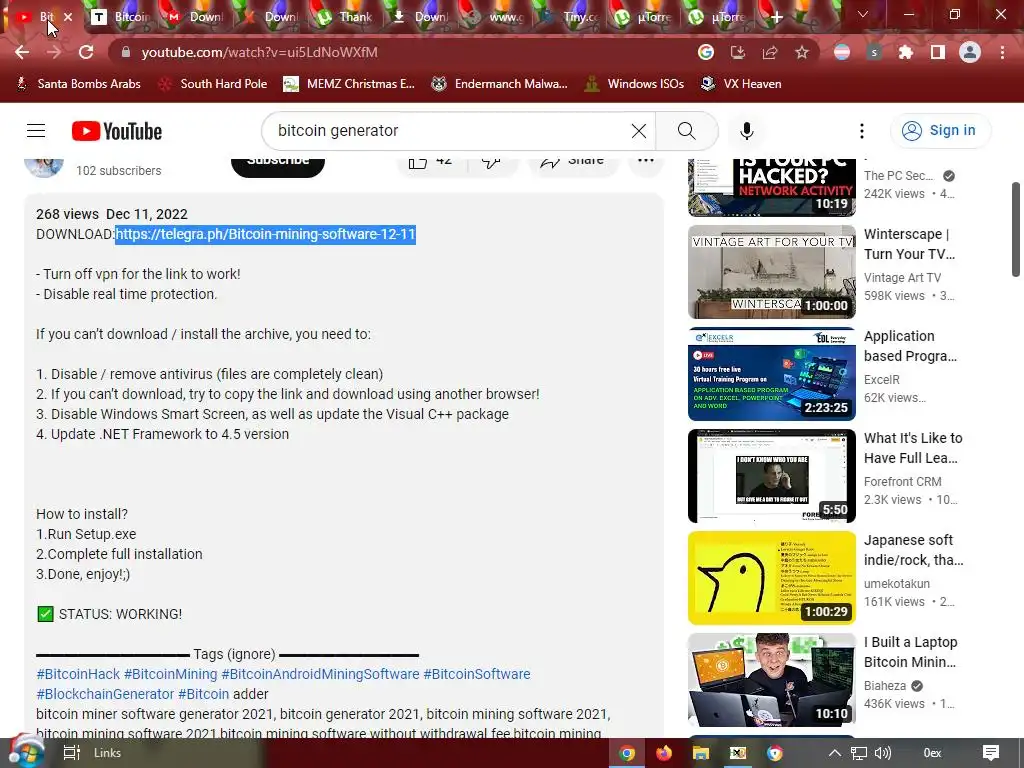Screen dimensions: 1024x768
Task: Open the Links toolbar on taskbar
Action: coord(108,753)
